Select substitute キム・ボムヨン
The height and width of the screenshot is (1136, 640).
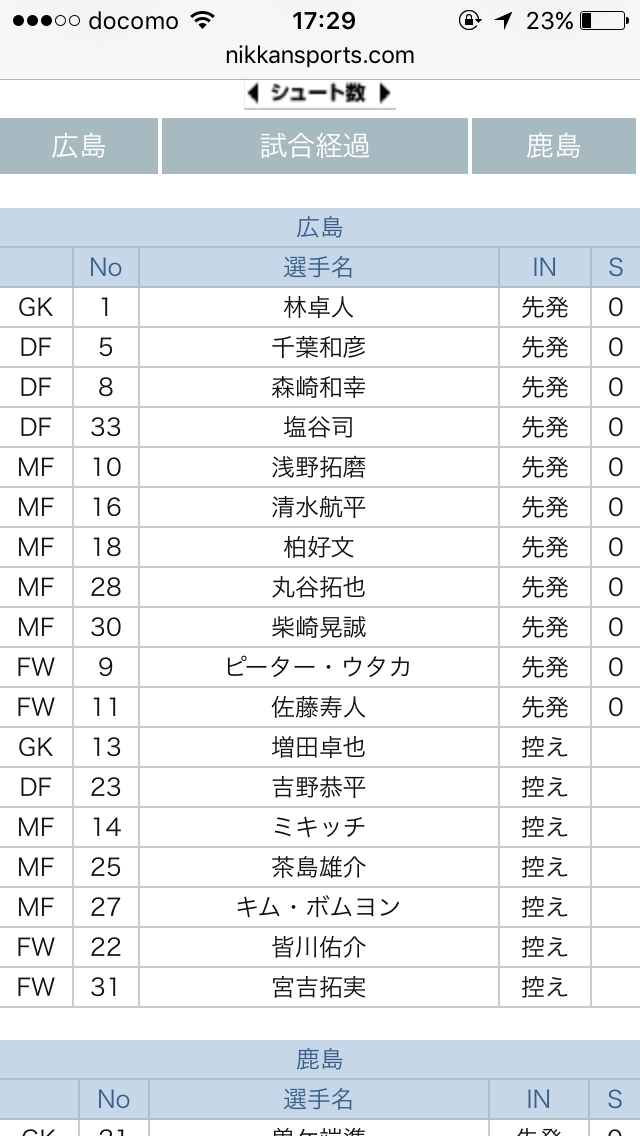[x=319, y=907]
